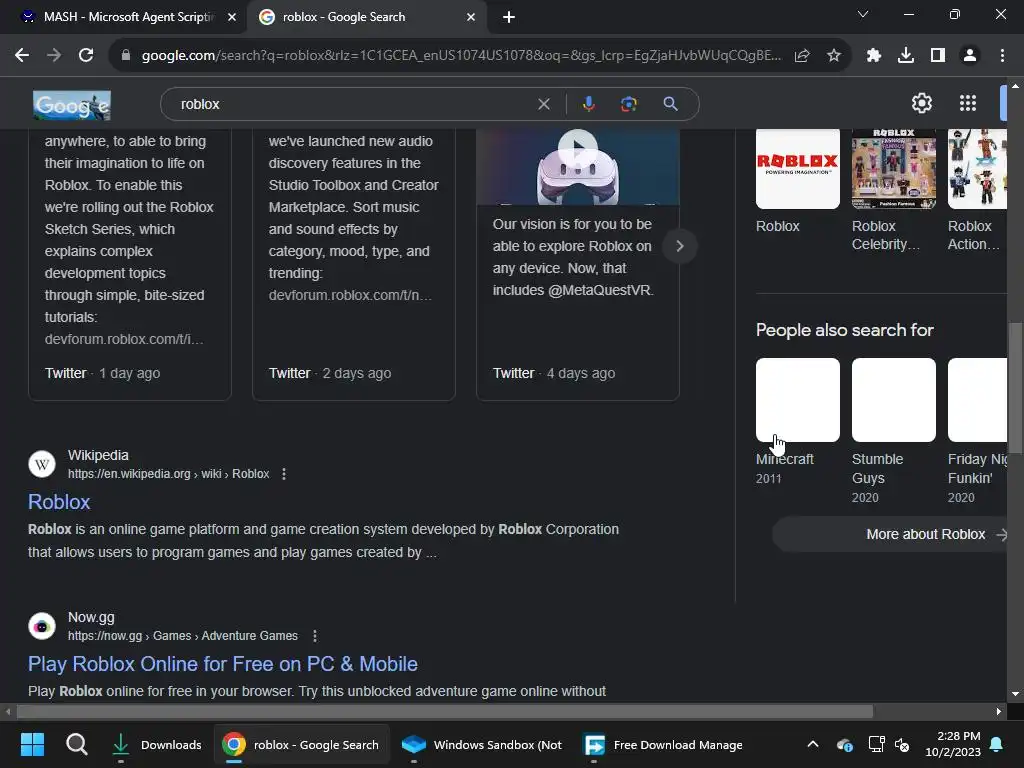Reload the current page

pos(86,56)
